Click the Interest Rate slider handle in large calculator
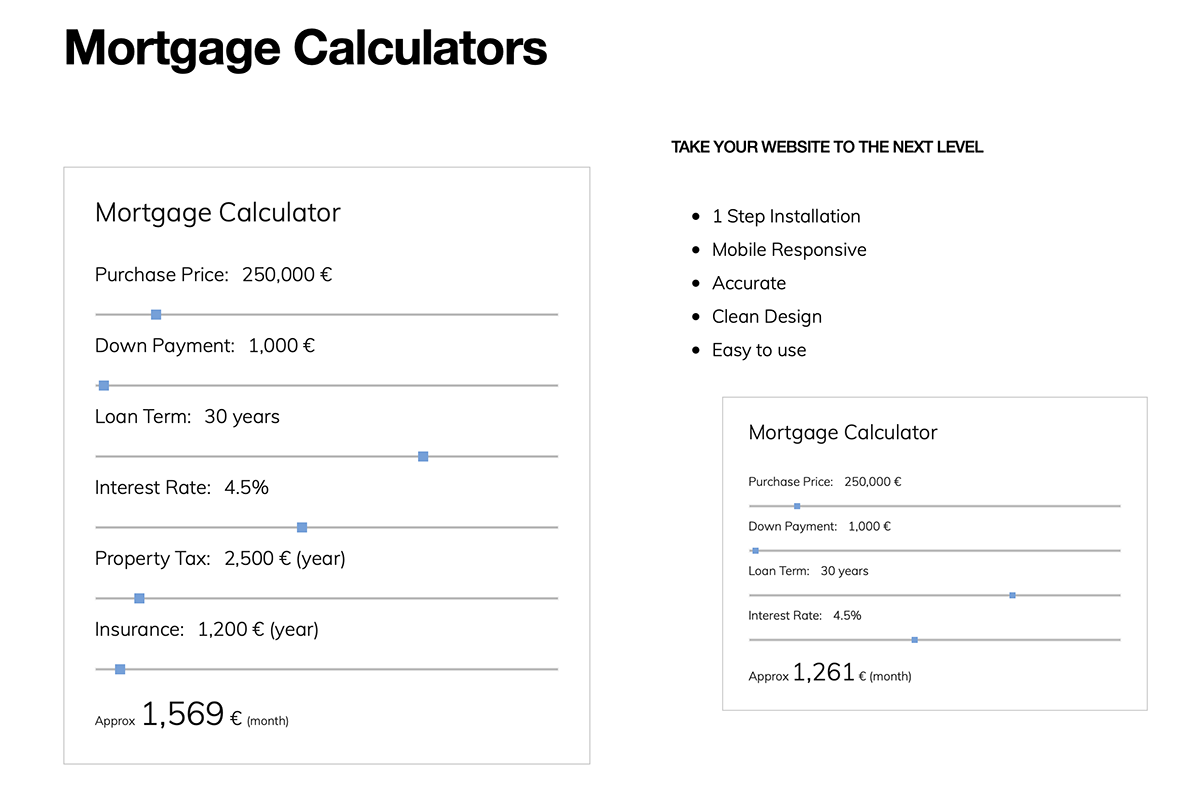The width and height of the screenshot is (1200, 800). 302,527
